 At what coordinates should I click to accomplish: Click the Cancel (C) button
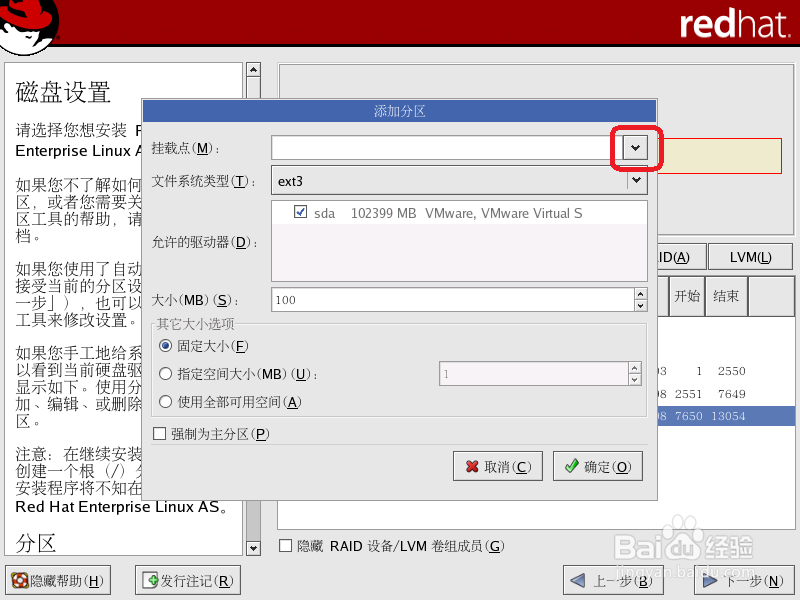[x=498, y=466]
